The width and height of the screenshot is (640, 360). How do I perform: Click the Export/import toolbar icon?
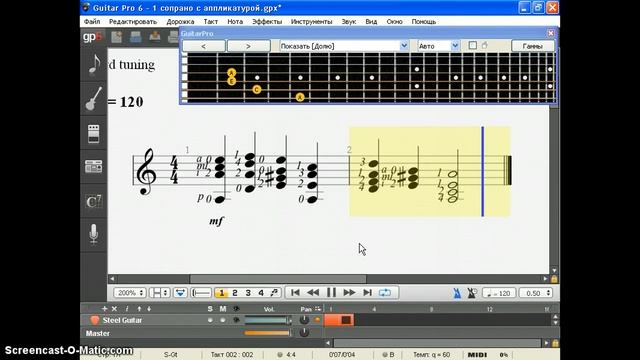[155, 37]
